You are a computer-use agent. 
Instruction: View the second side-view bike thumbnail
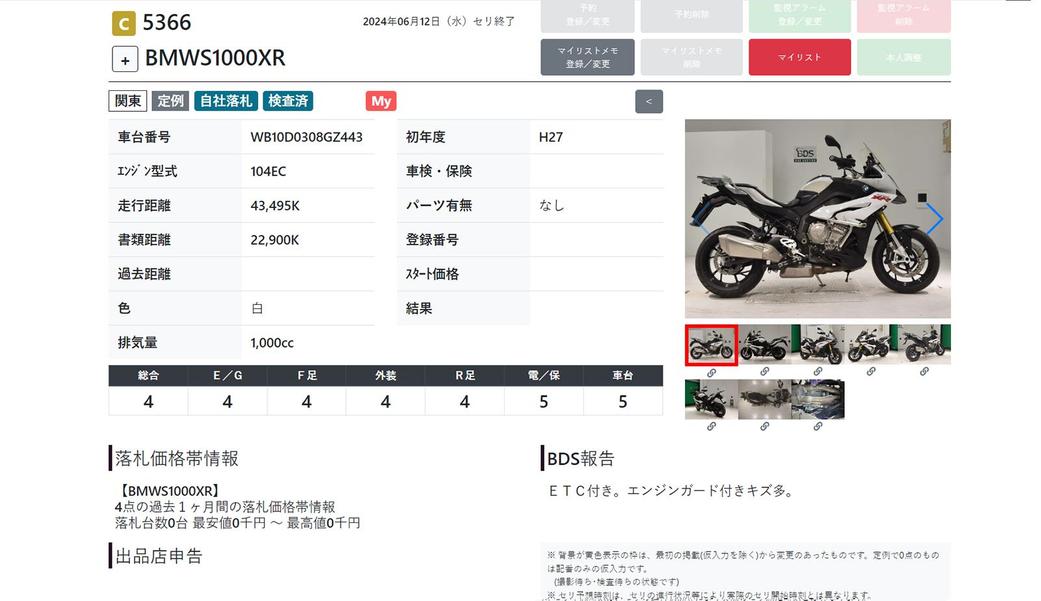764,345
